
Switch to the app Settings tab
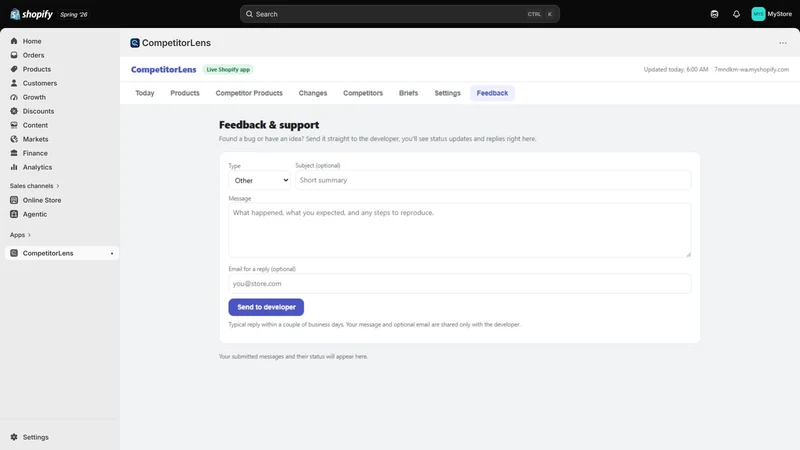tap(447, 93)
